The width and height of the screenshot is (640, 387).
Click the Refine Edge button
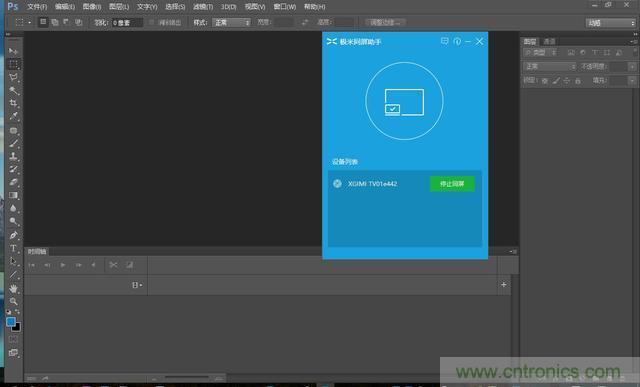(x=385, y=22)
